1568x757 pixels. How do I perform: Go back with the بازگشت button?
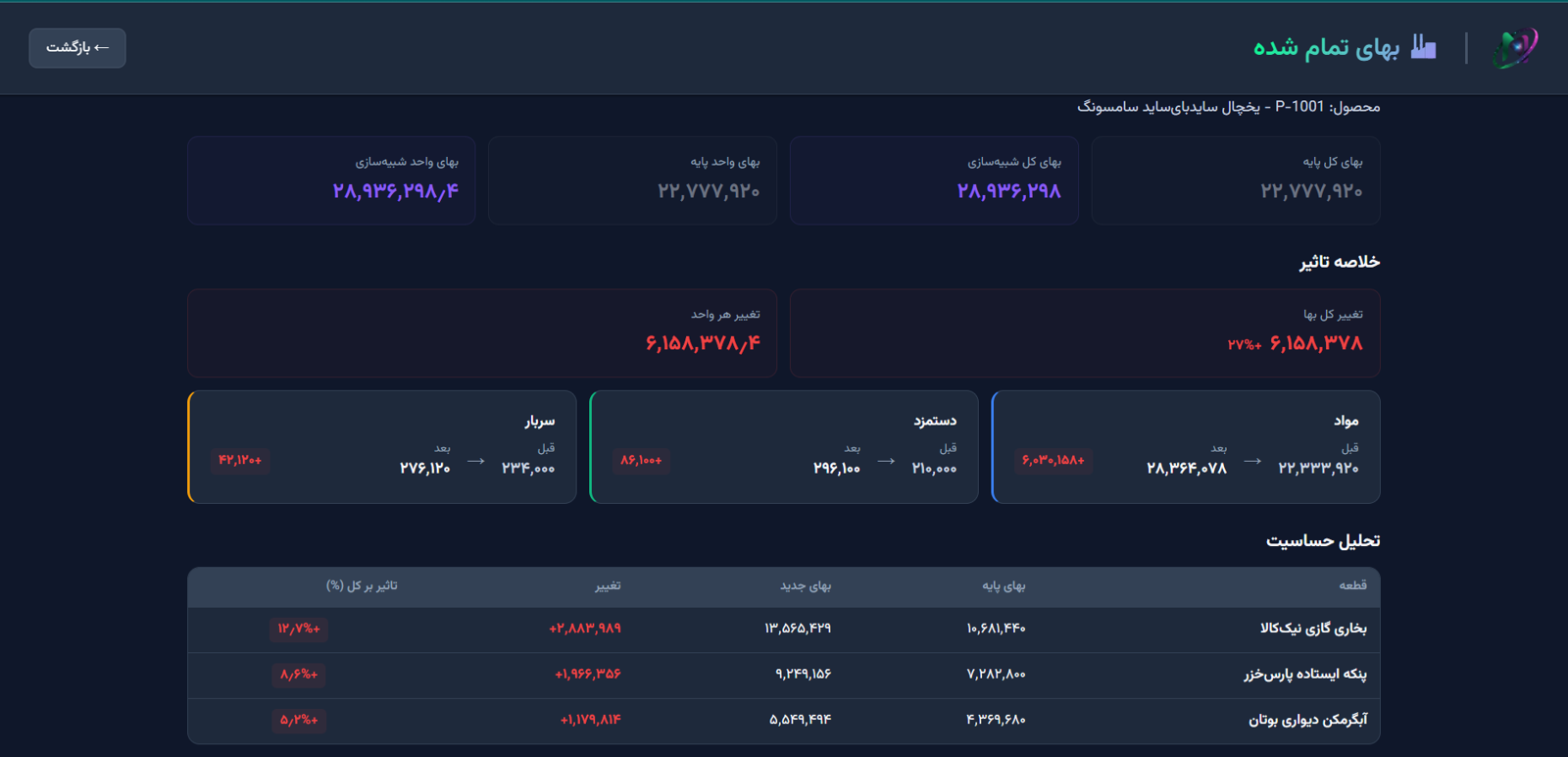pyautogui.click(x=77, y=48)
